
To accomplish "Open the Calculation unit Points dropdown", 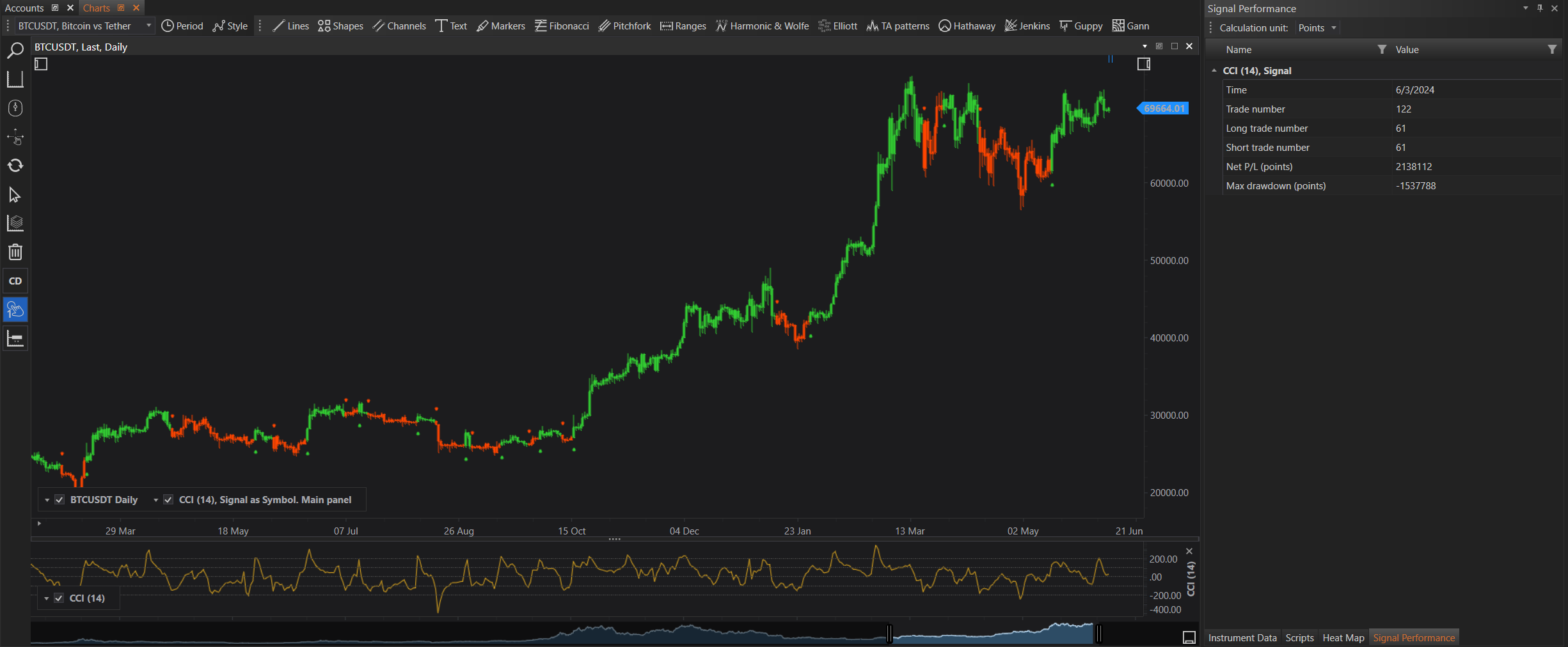I will pos(1317,28).
